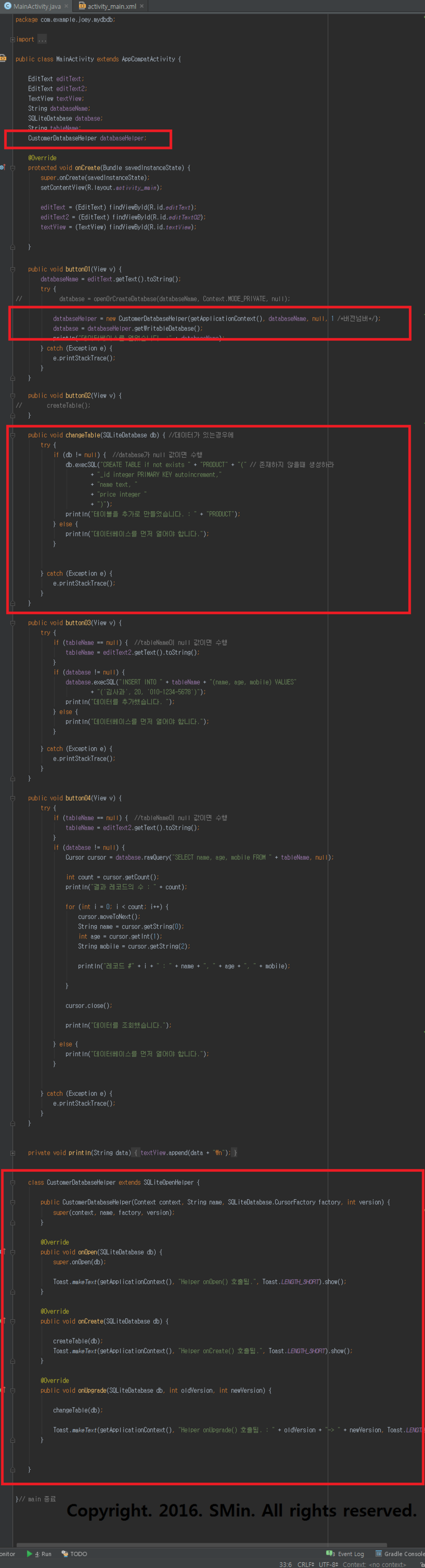
Task: Click the related XML file gutter icon beside class MainActivity
Action: point(3,59)
